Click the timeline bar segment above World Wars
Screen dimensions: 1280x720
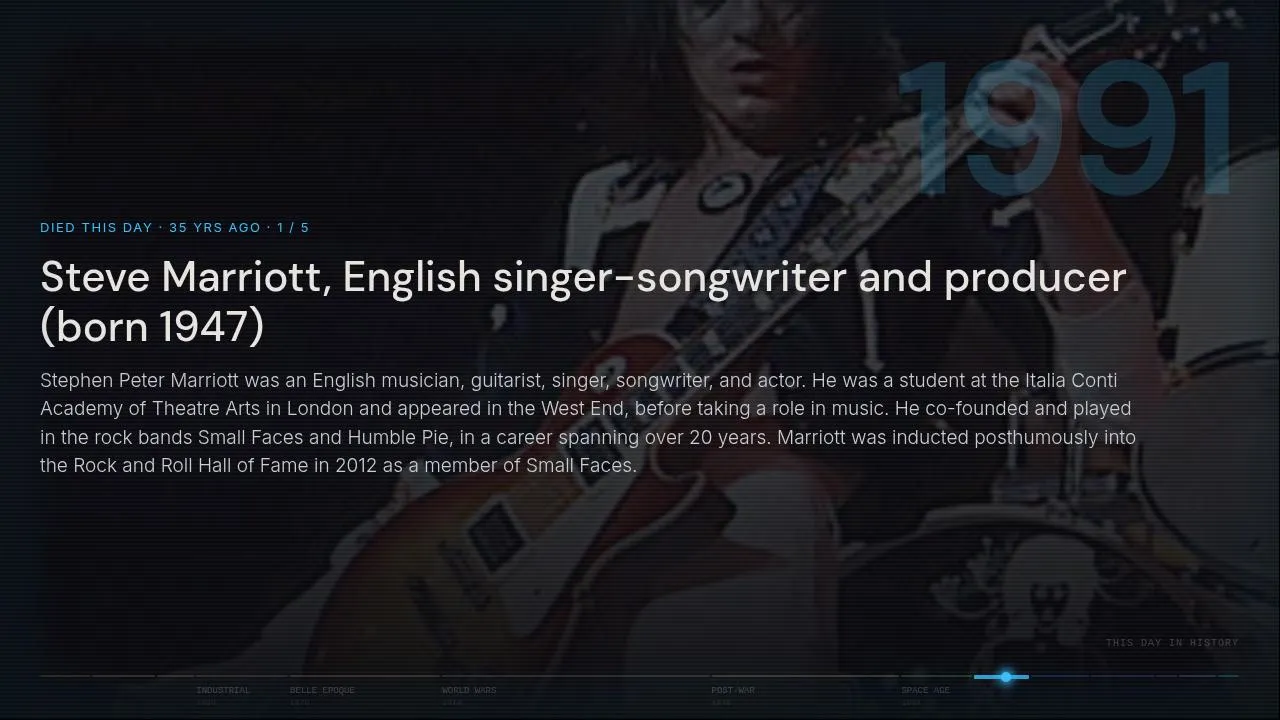(x=576, y=676)
